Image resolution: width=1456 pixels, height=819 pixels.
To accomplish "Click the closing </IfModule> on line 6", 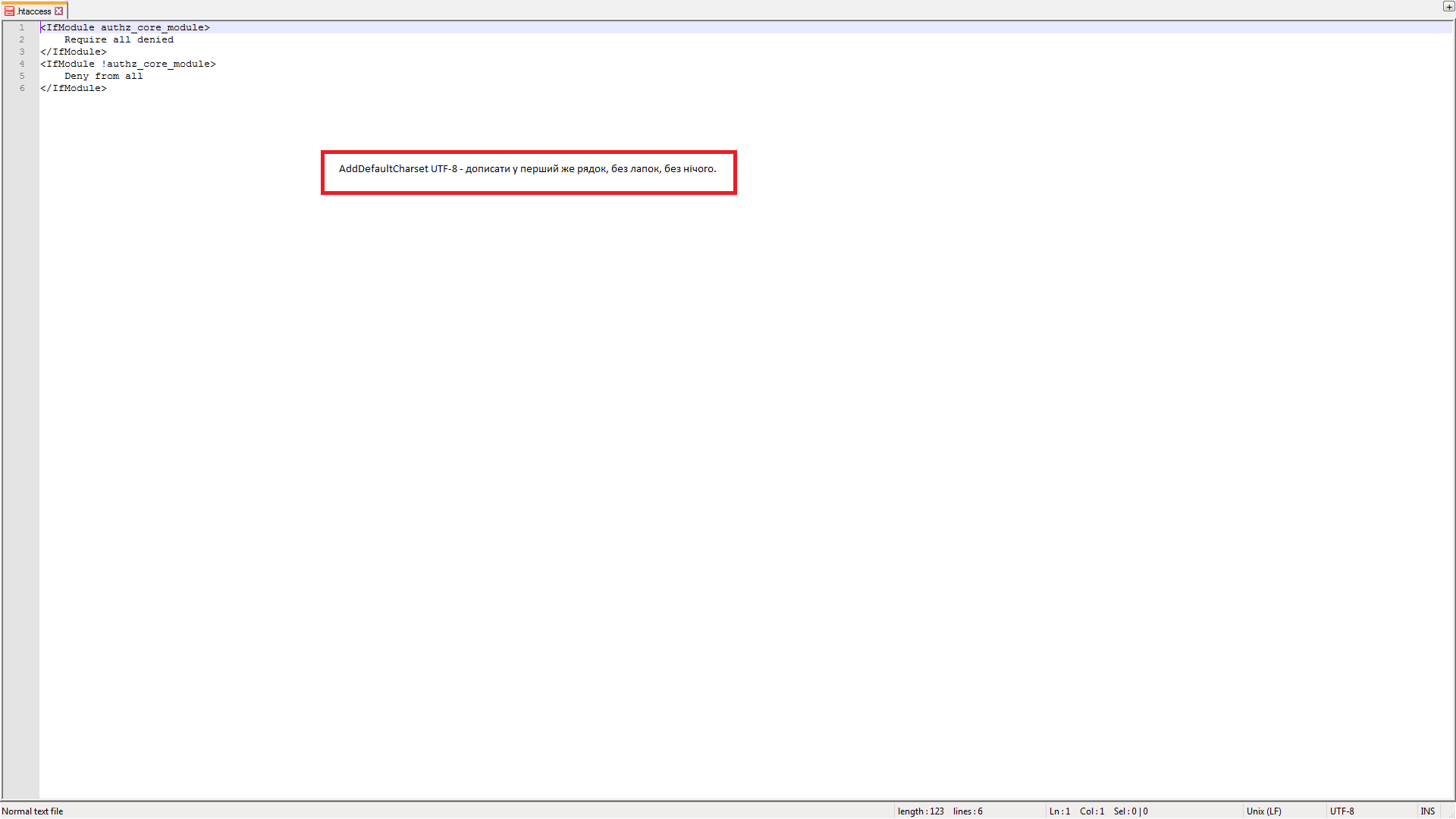I will pyautogui.click(x=74, y=88).
